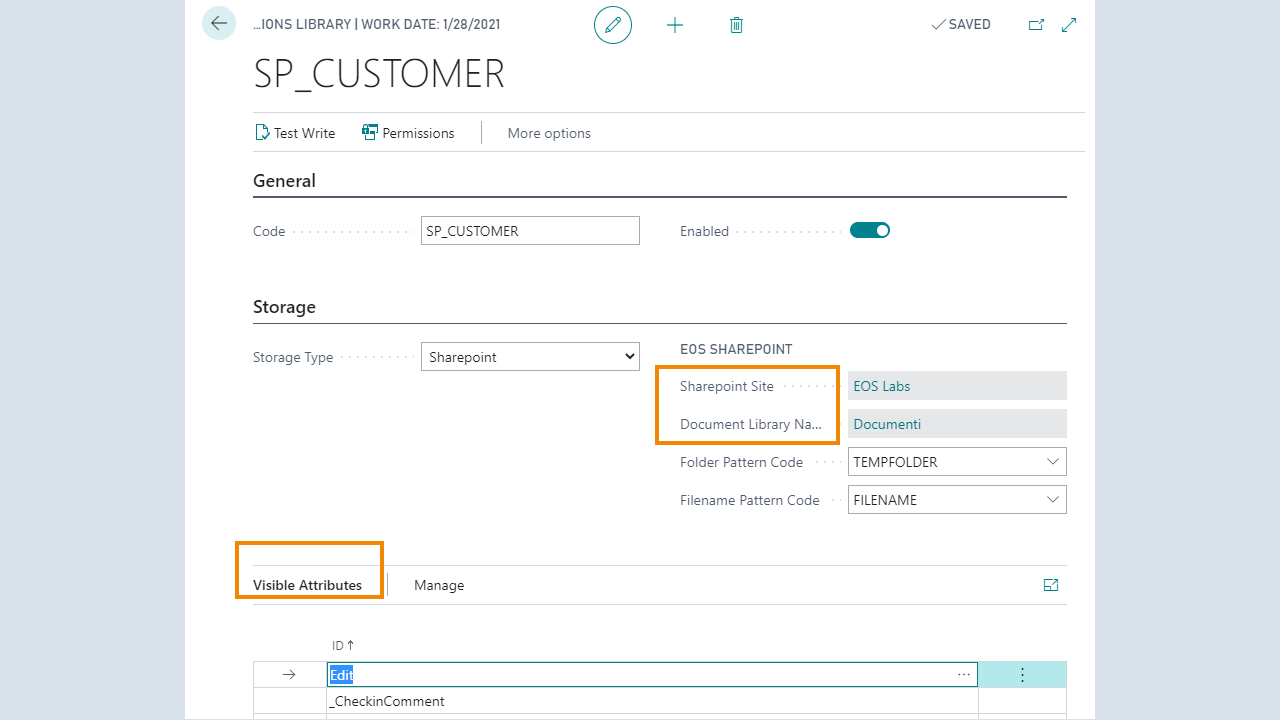1280x720 pixels.
Task: Click the SP_CUSTOMER page title
Action: pyautogui.click(x=379, y=75)
